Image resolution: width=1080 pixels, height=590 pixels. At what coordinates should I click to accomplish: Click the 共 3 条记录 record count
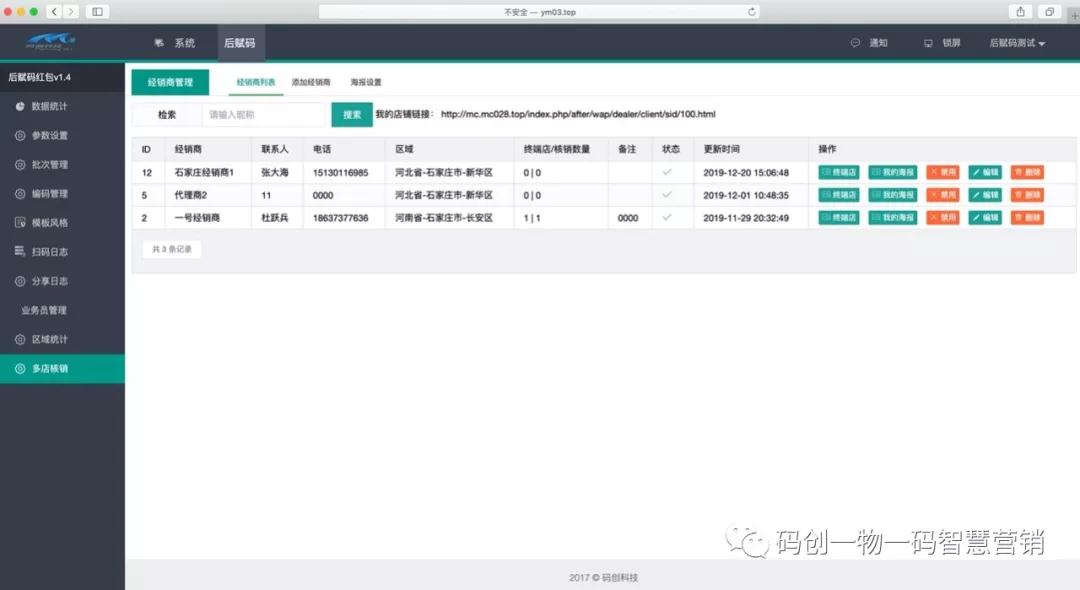click(172, 249)
